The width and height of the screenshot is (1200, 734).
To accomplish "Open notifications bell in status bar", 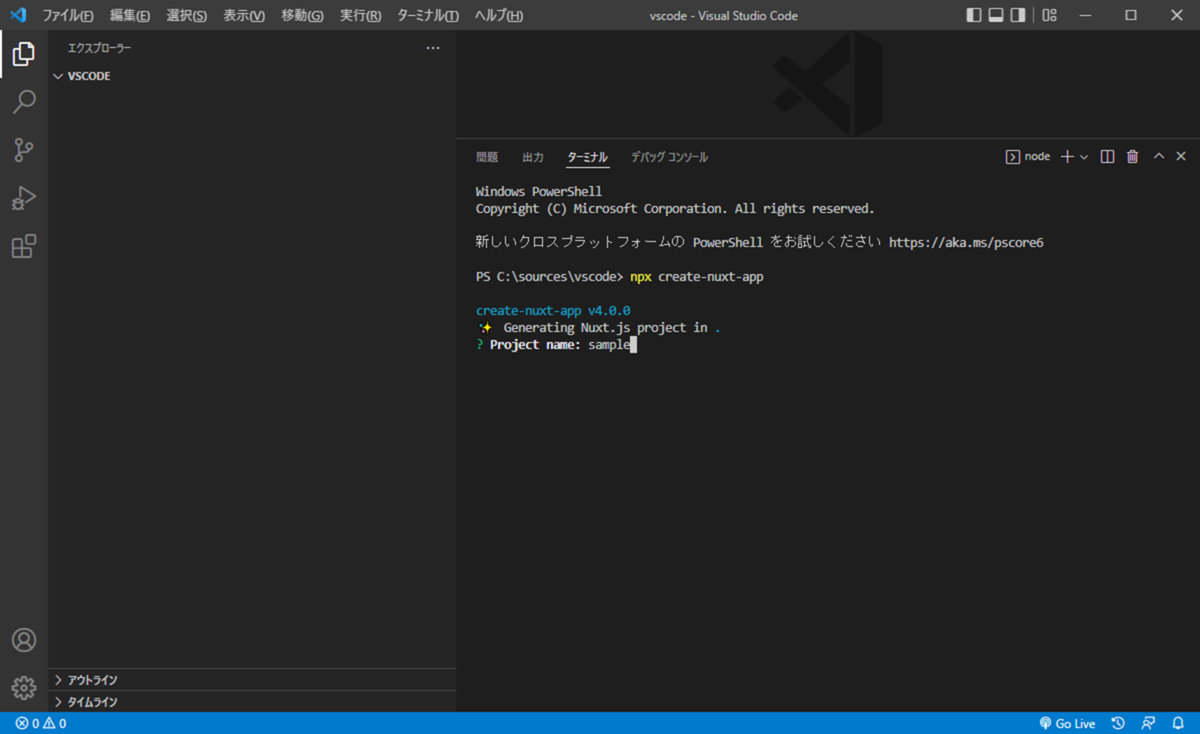I will 1178,723.
